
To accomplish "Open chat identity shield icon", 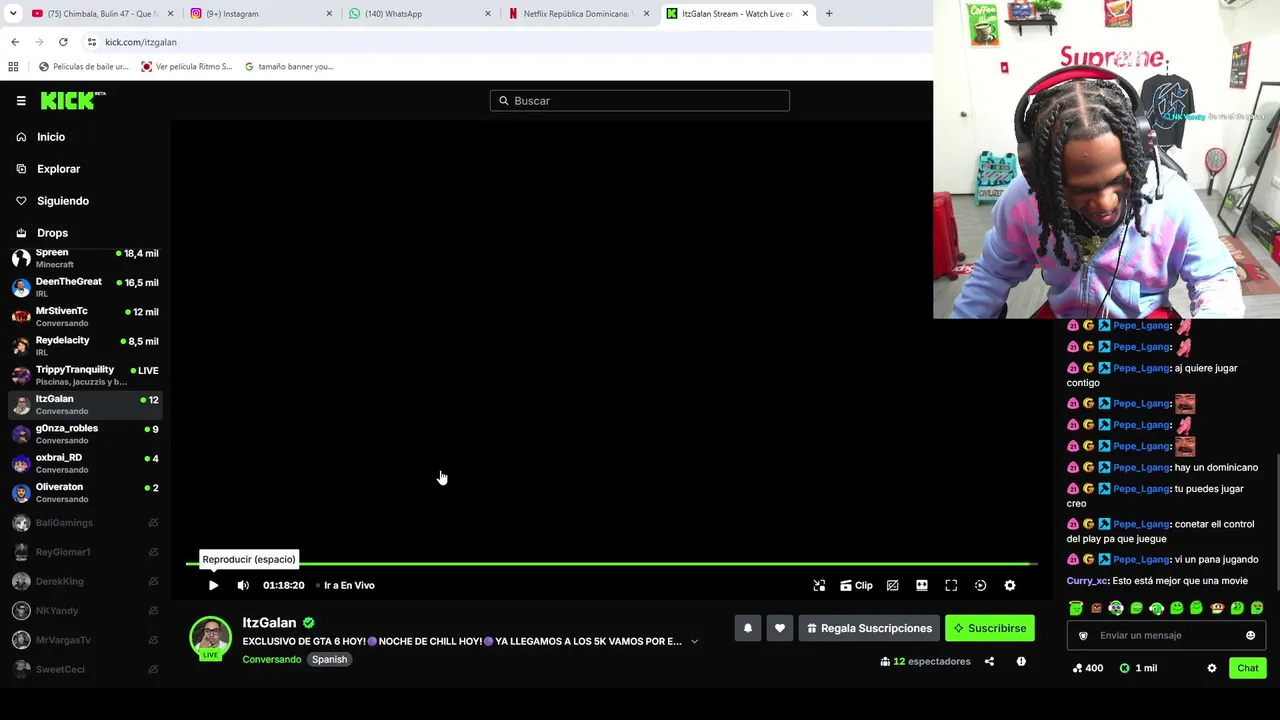I will (1083, 635).
